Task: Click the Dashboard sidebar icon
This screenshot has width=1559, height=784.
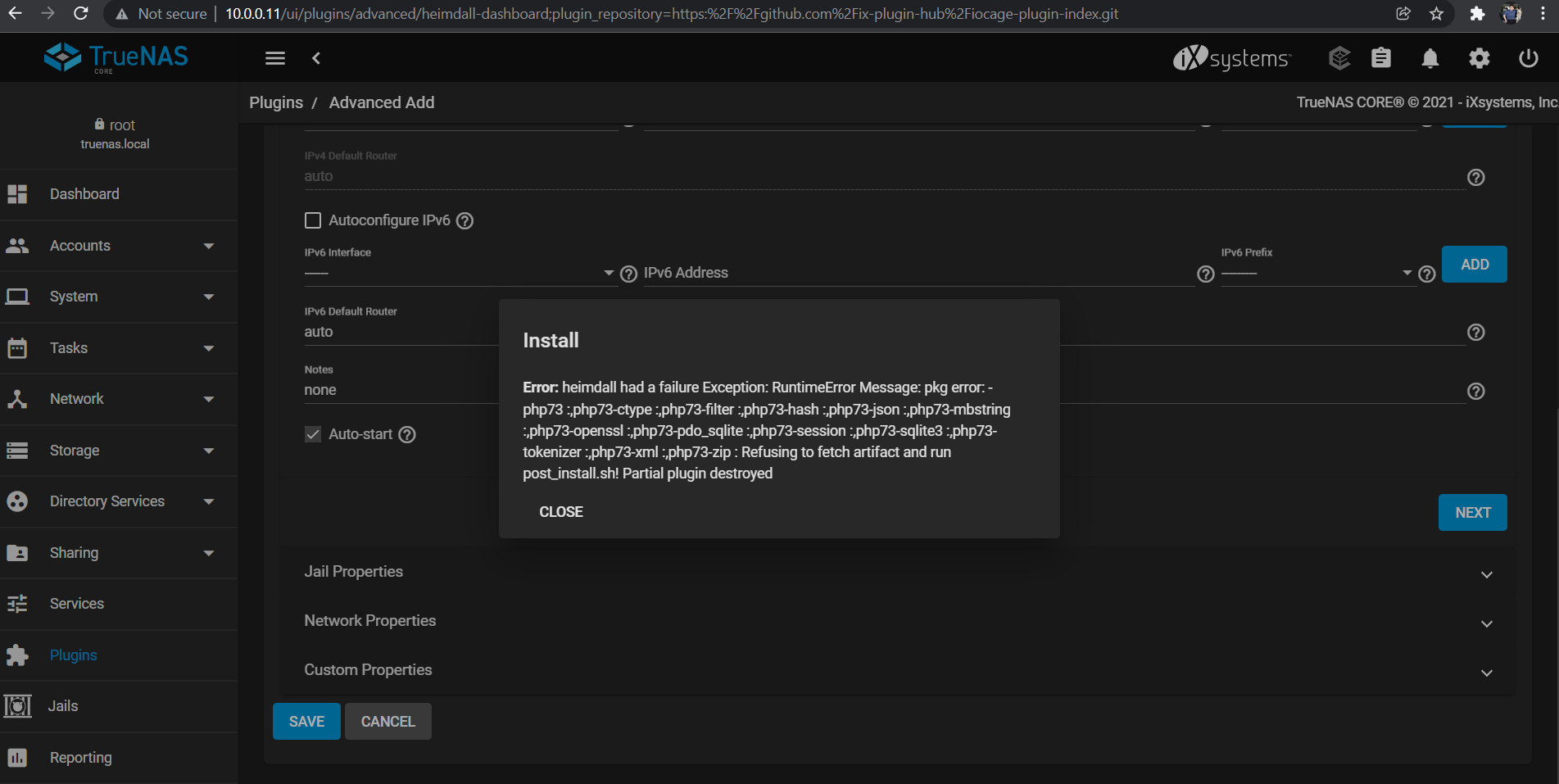Action: (17, 194)
